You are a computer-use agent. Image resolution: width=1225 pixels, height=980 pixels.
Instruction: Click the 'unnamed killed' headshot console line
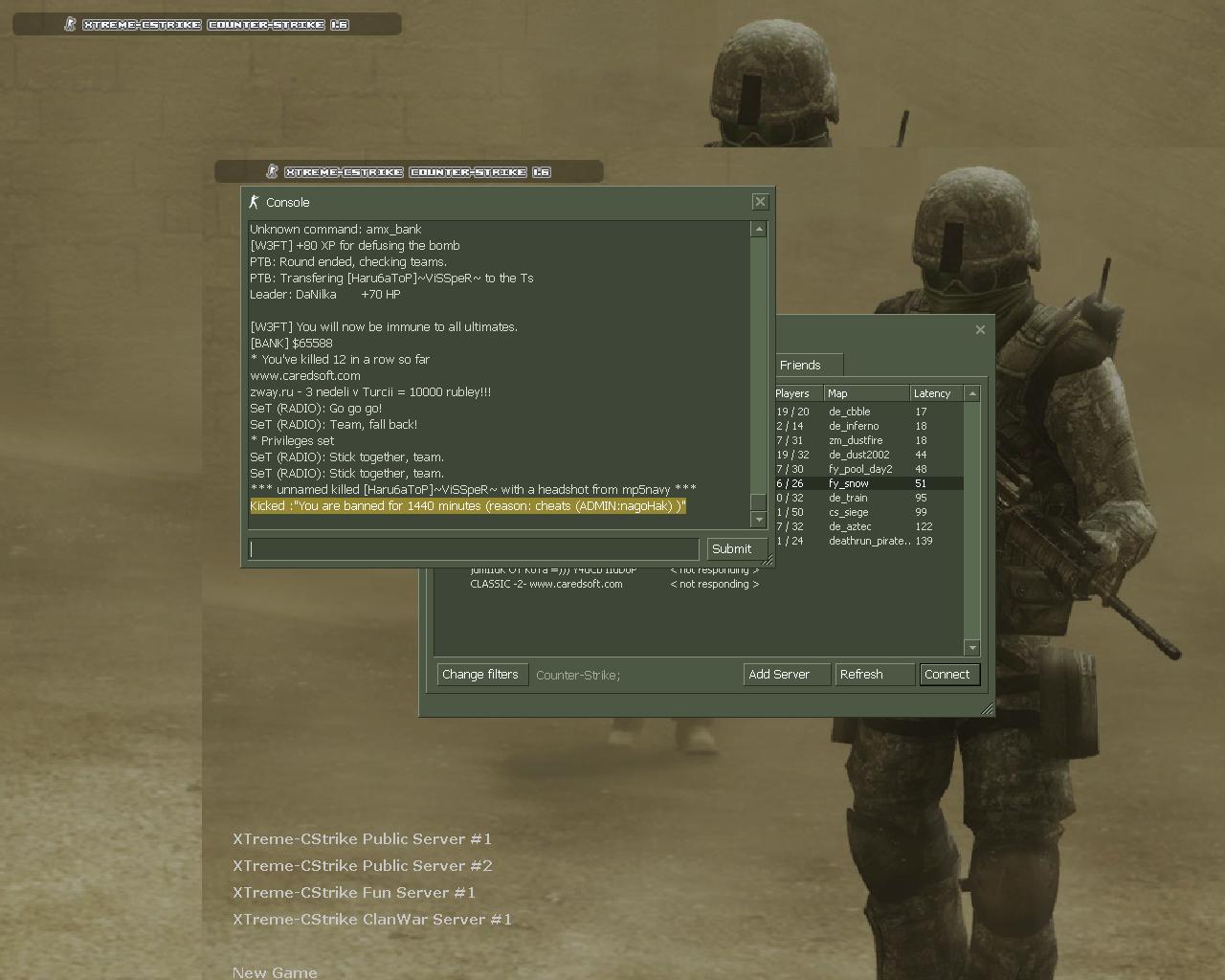(473, 489)
